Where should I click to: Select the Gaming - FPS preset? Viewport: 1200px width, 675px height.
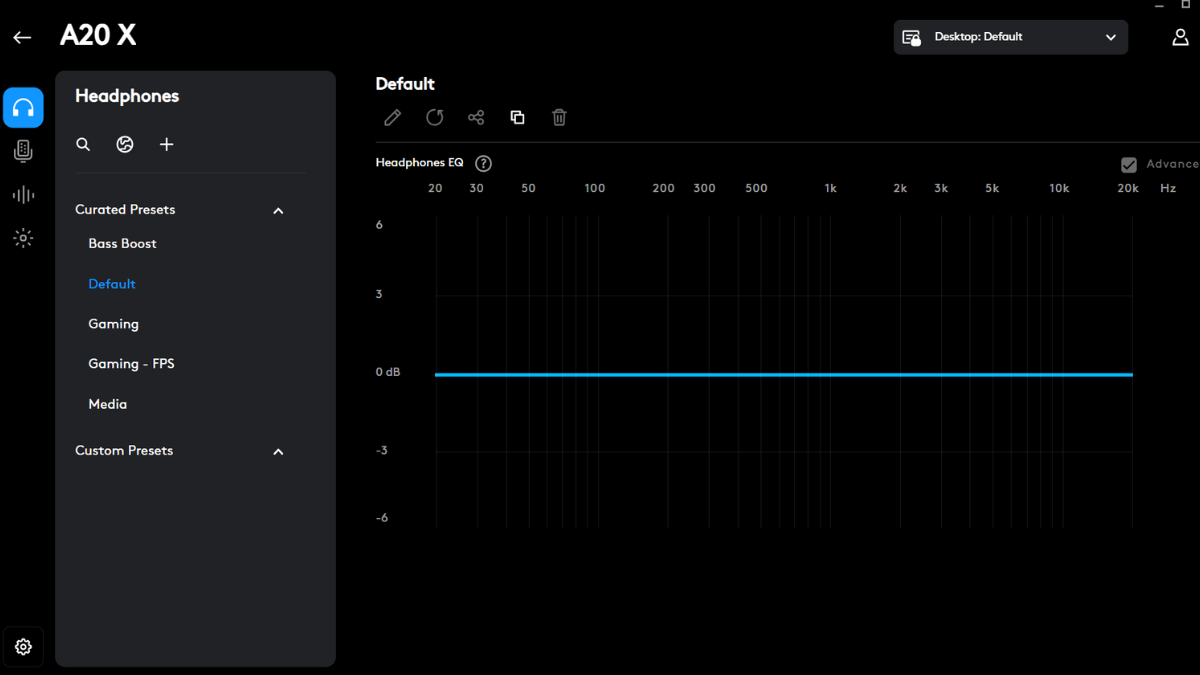coord(131,364)
